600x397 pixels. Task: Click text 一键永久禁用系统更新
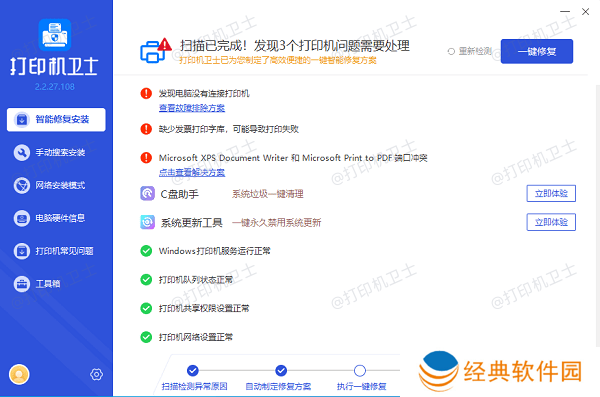[276, 222]
